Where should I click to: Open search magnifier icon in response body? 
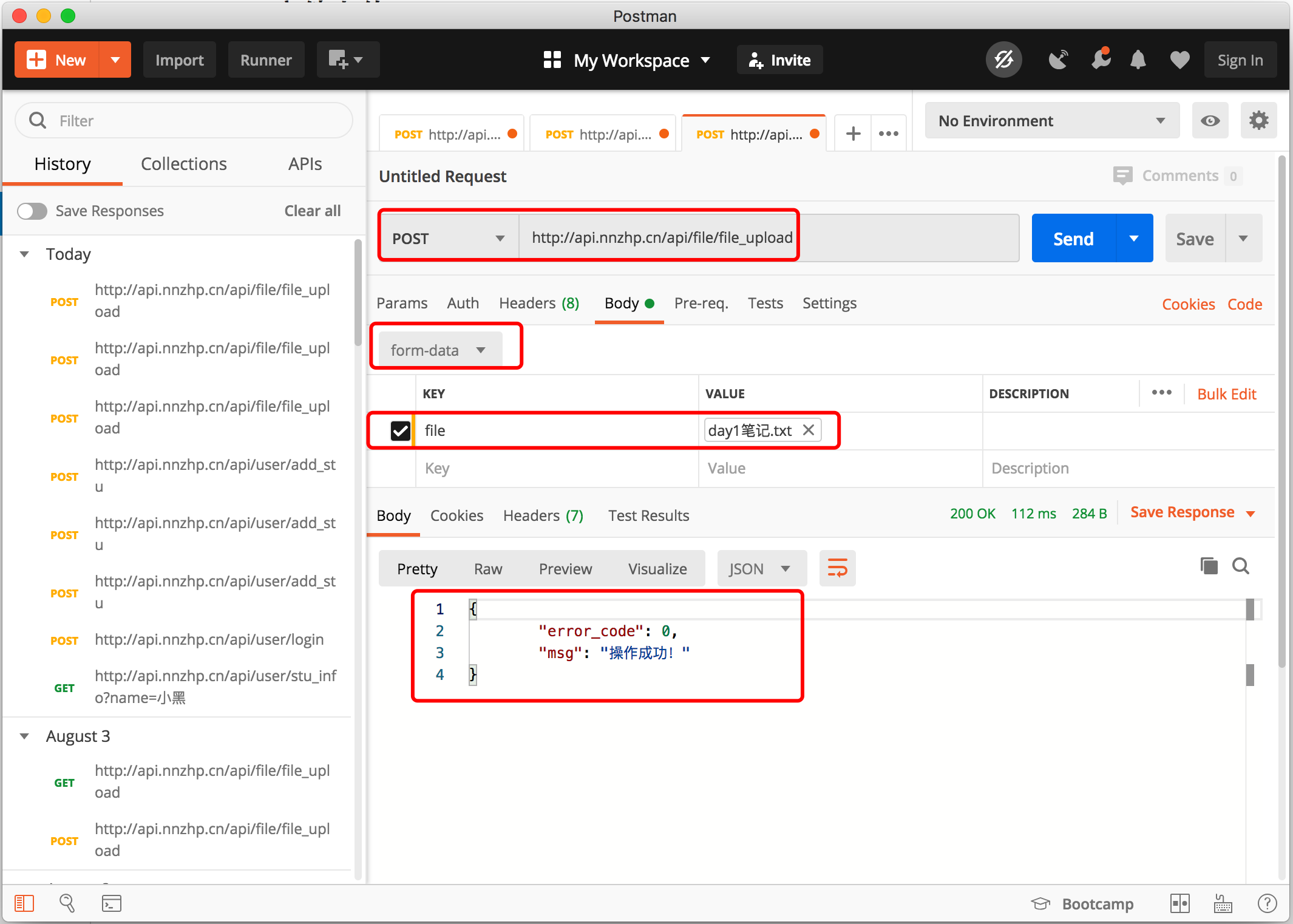tap(1241, 566)
